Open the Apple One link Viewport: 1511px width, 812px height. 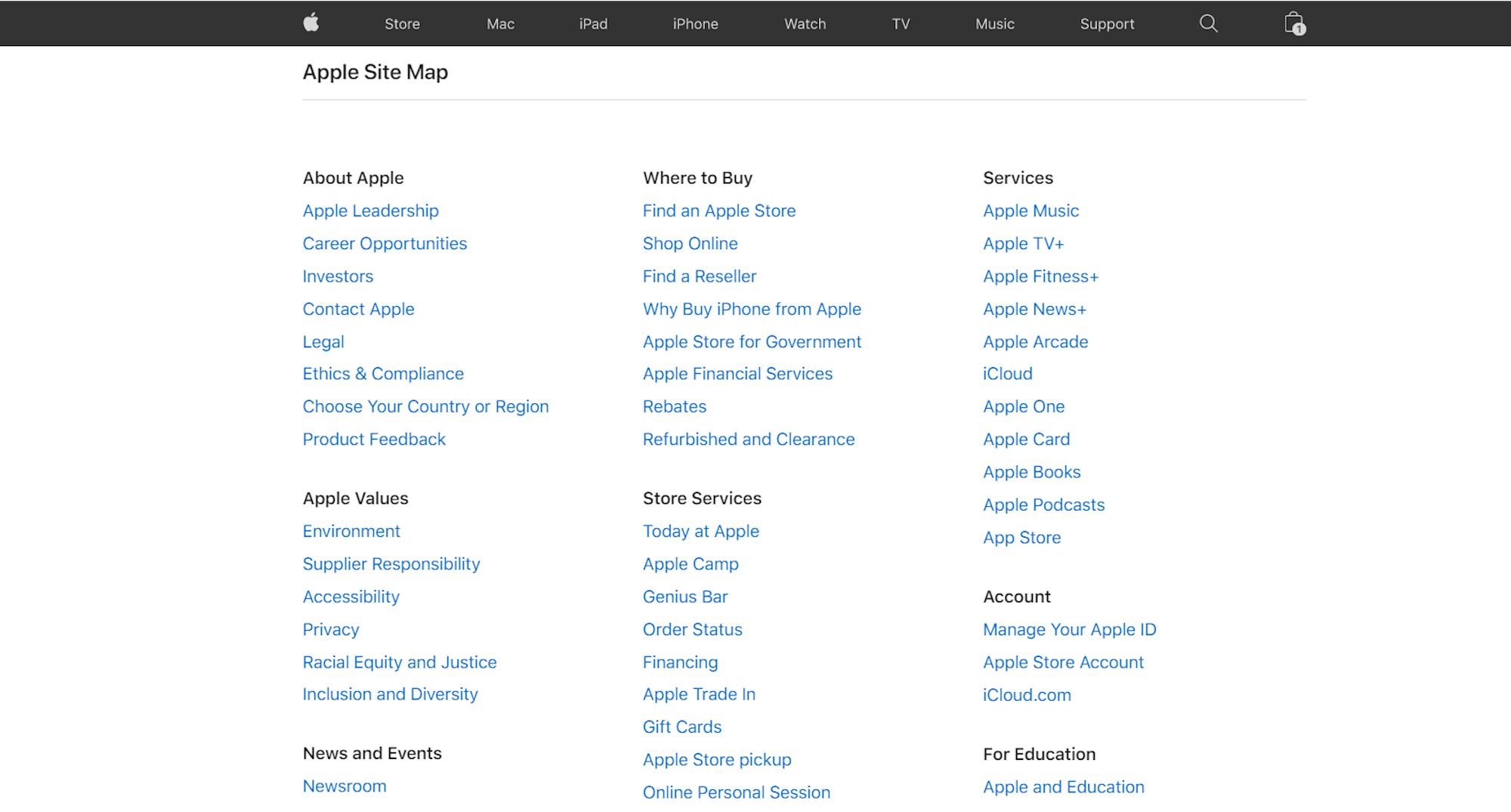[x=1024, y=406]
